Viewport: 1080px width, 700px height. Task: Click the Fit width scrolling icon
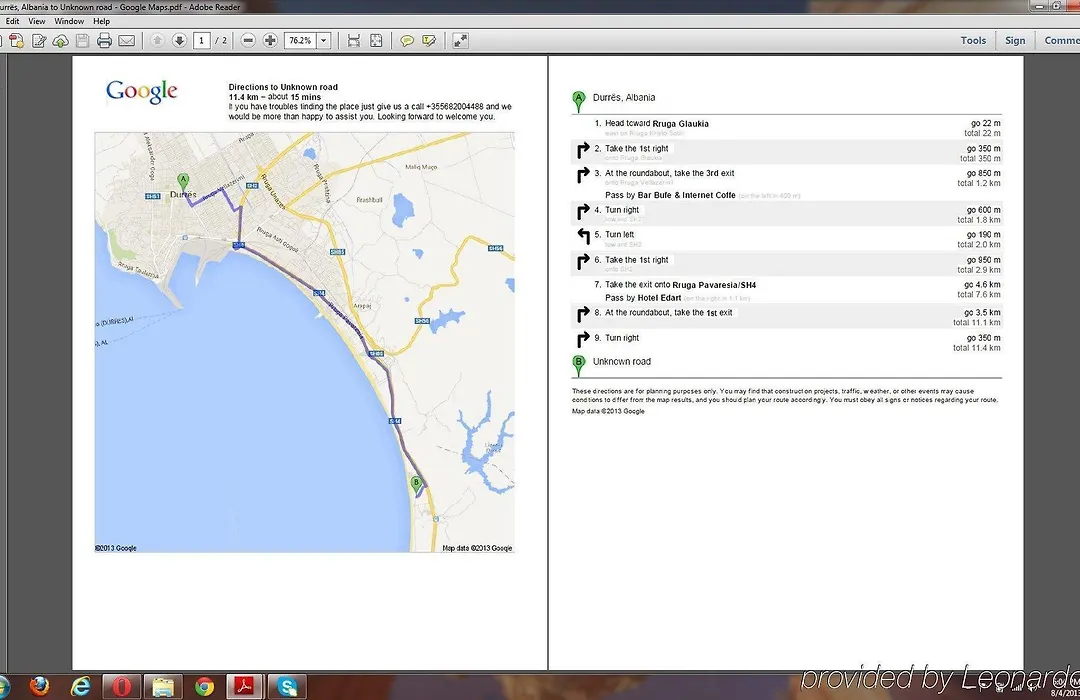point(353,41)
